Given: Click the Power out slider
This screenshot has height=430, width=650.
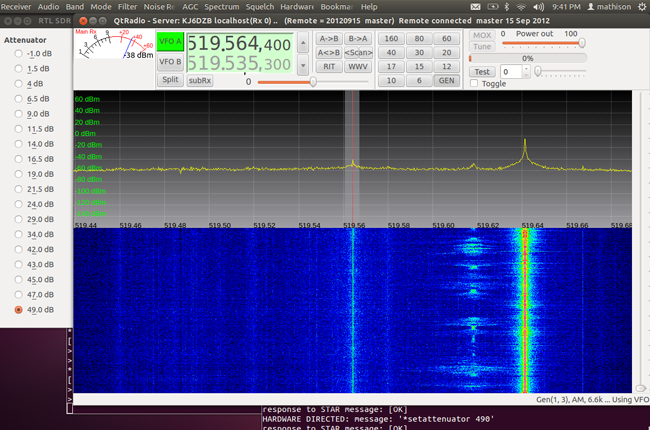Looking at the screenshot, I should point(544,43).
